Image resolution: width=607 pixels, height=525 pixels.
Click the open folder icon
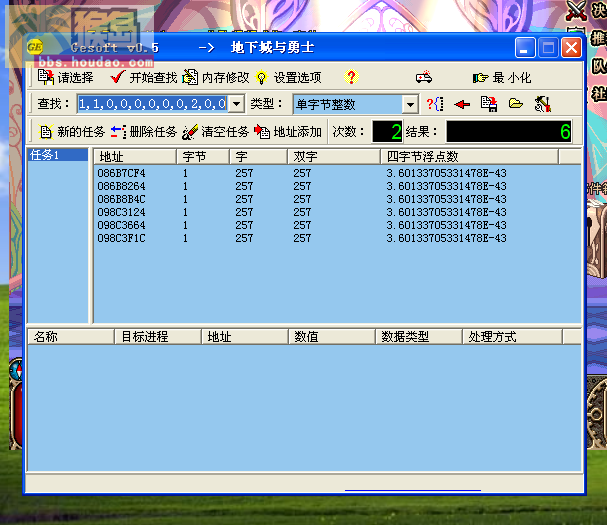(516, 104)
